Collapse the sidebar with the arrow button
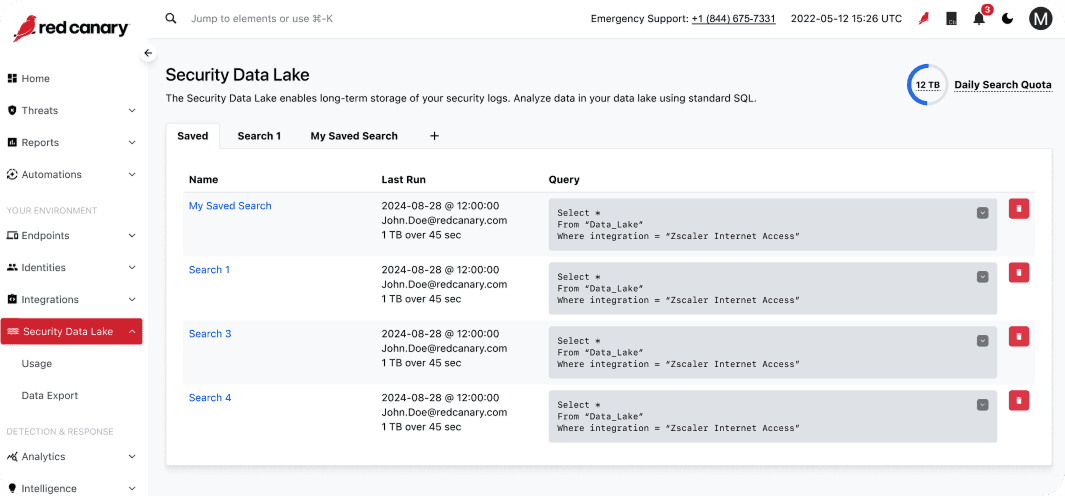This screenshot has height=496, width=1065. (x=148, y=53)
